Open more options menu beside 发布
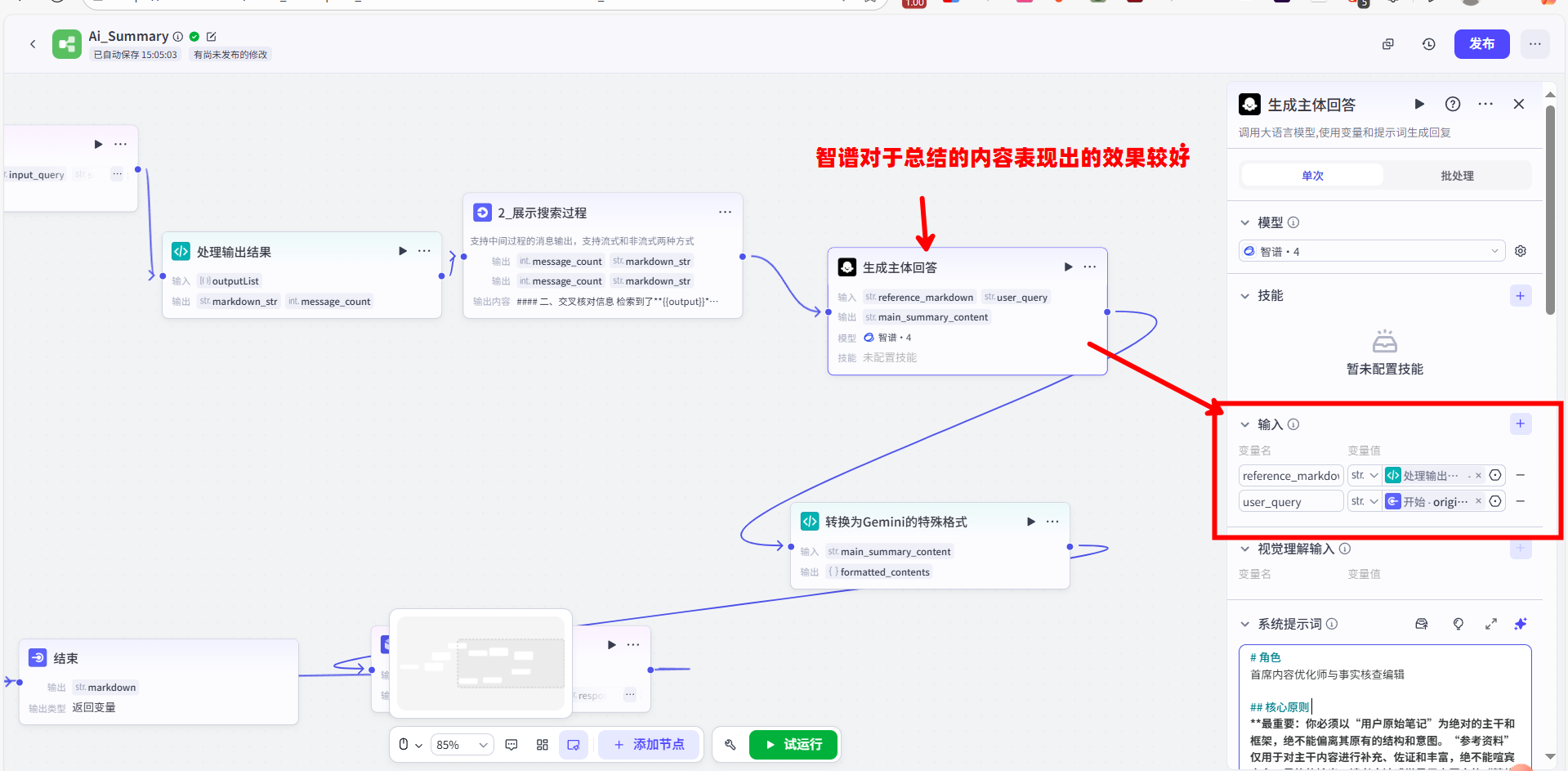The width and height of the screenshot is (1568, 771). (1534, 44)
